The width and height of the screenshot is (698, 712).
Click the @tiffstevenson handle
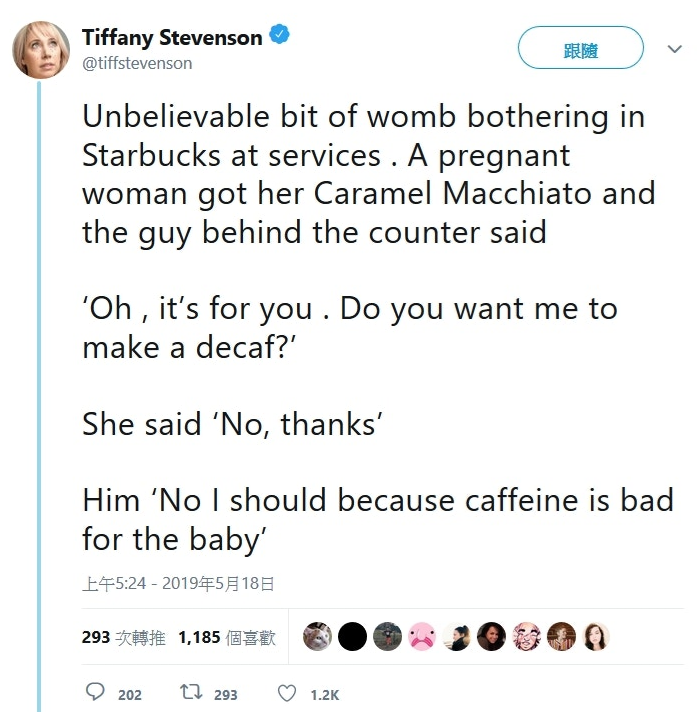pos(137,63)
